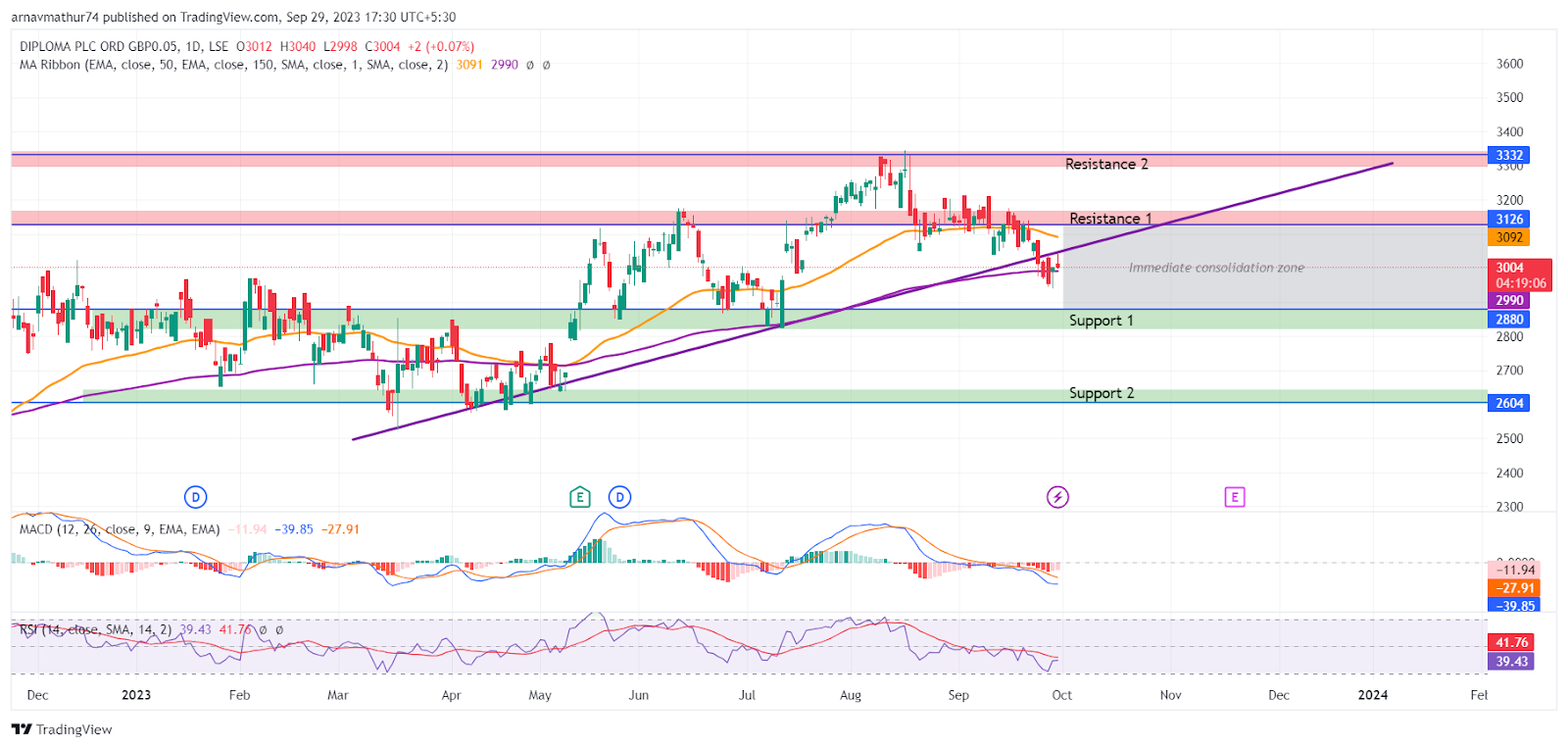The image size is (1568, 748).
Task: Click the 2604 support price label
Action: click(x=1509, y=403)
